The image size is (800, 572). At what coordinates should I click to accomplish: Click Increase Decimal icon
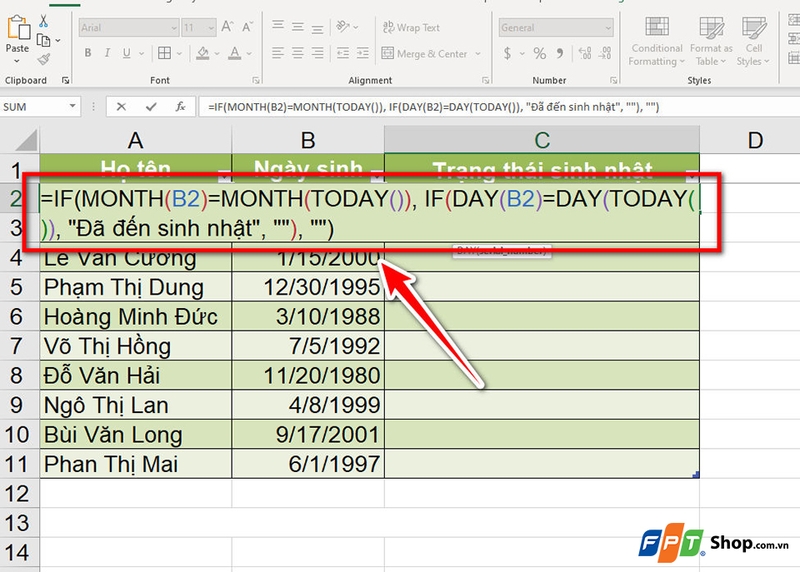click(x=585, y=53)
